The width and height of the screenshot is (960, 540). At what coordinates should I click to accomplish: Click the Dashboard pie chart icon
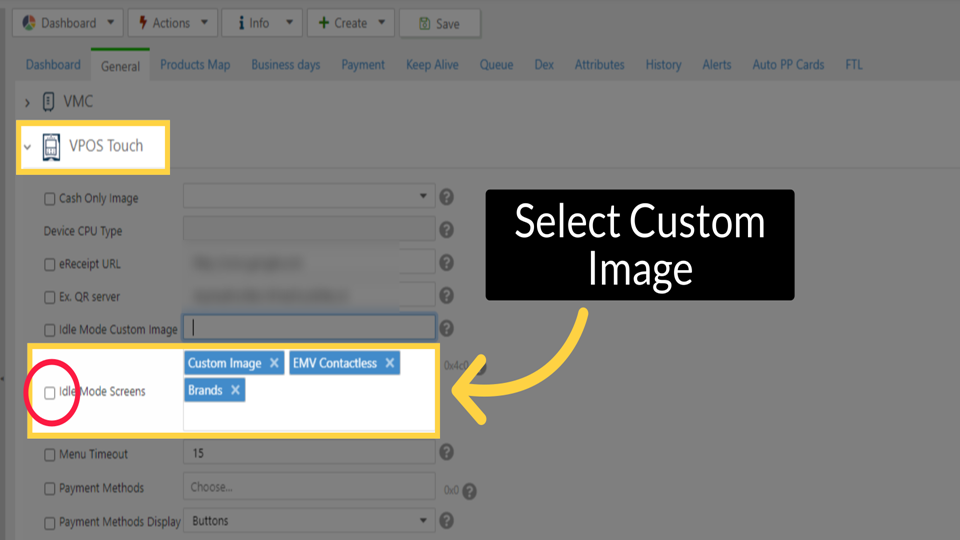29,23
